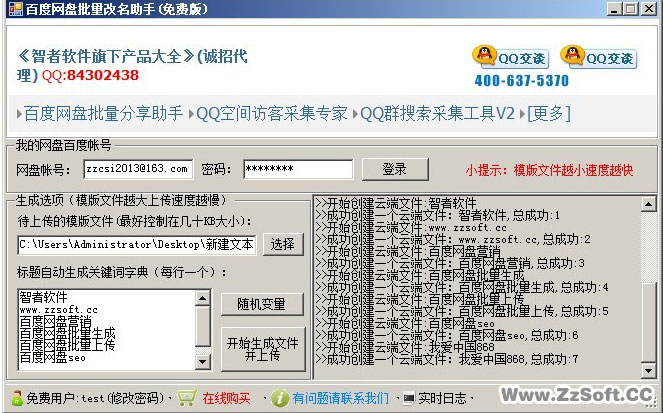Image resolution: width=663 pixels, height=413 pixels.
Task: Click log line 我爱中国868, 总成功:7
Action: click(447, 359)
